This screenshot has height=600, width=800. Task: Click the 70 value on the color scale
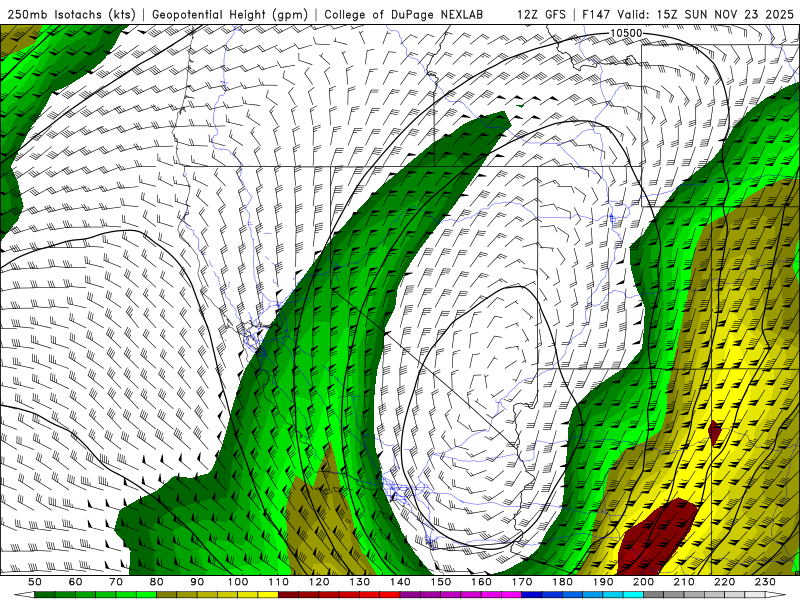(116, 582)
